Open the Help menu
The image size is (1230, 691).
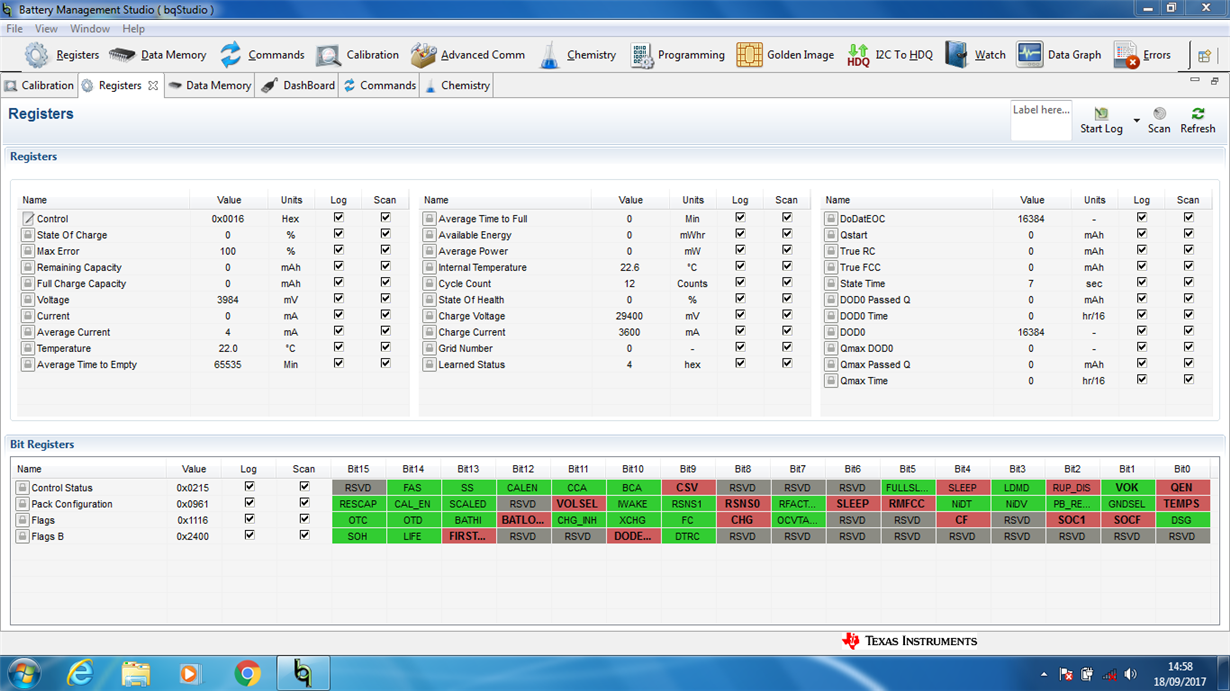(133, 29)
